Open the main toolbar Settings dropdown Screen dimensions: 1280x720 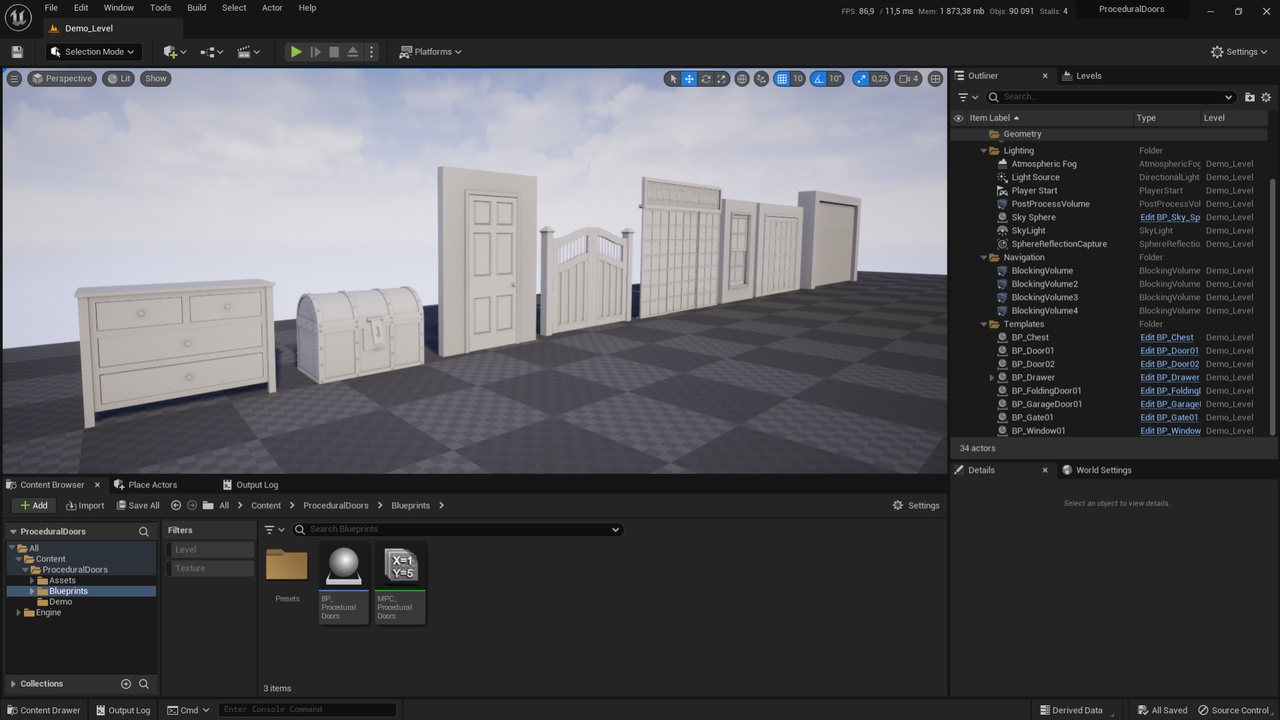[x=1239, y=52]
